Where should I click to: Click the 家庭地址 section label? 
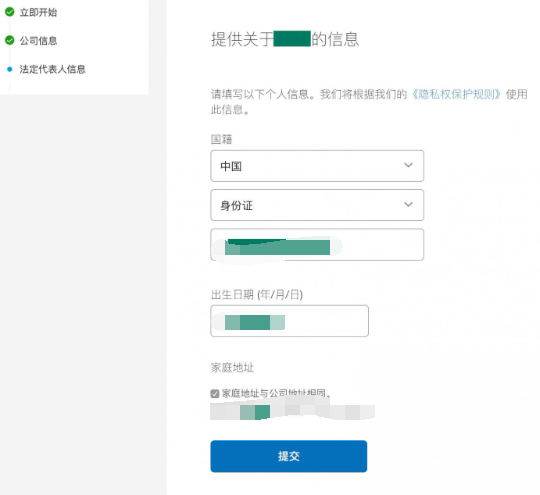click(232, 368)
